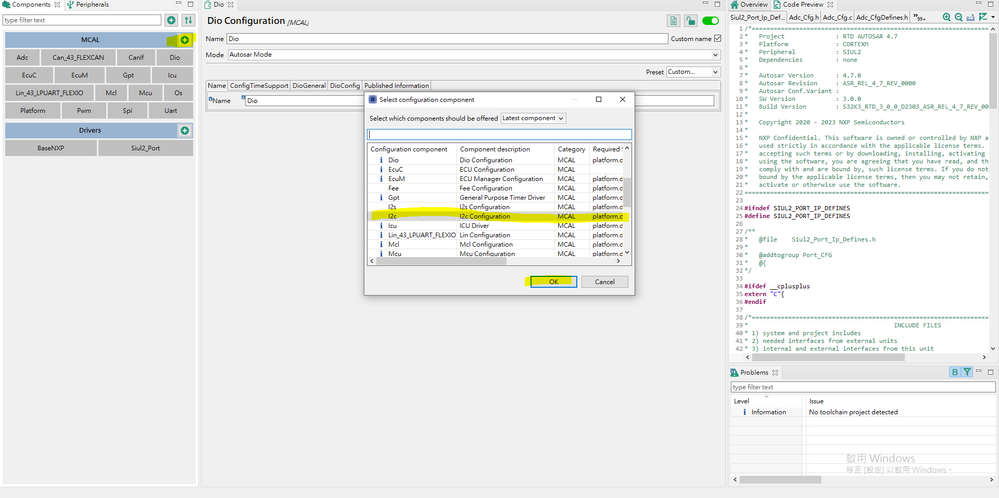The height and width of the screenshot is (498, 999).
Task: Open the Siul2_Port driver component
Action: click(145, 148)
